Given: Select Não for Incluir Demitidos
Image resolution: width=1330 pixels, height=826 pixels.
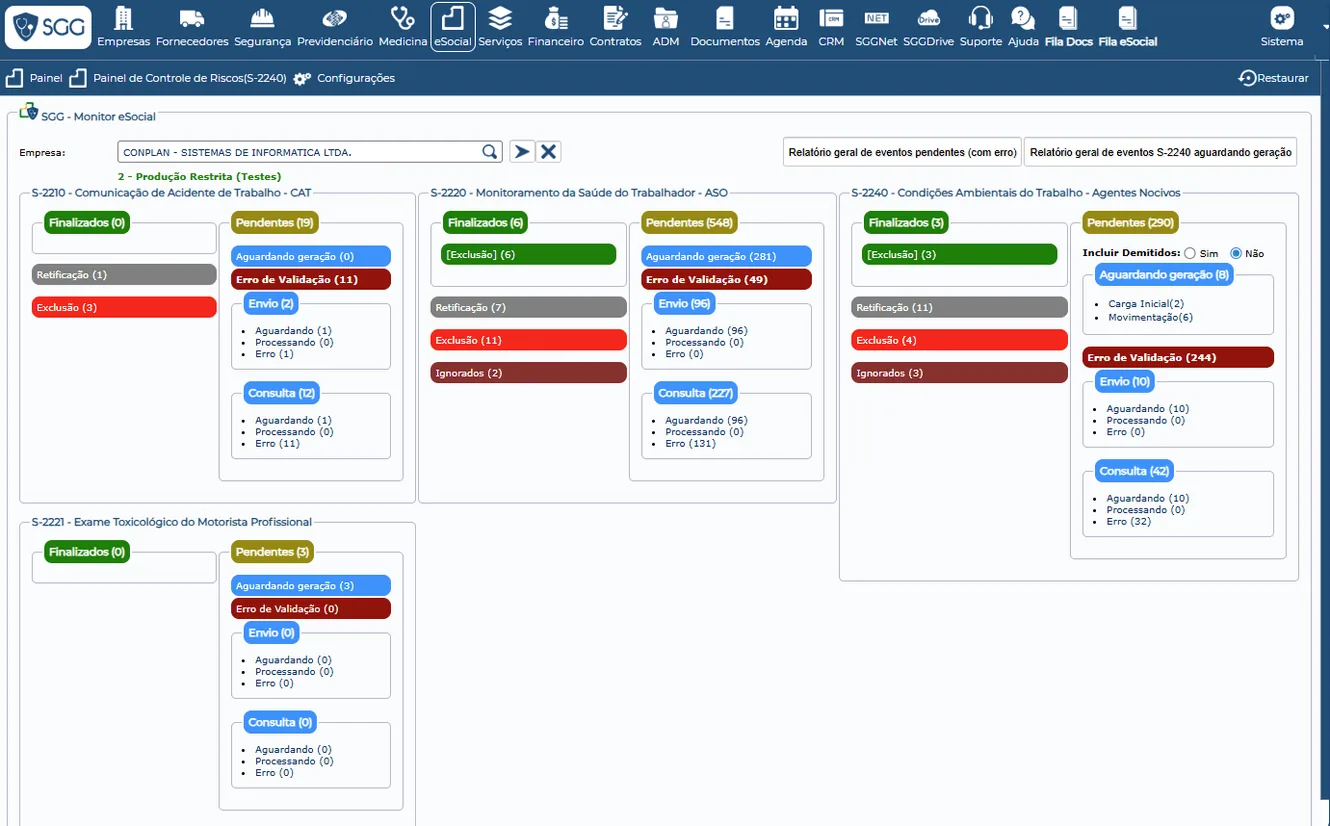Looking at the screenshot, I should coord(1236,253).
